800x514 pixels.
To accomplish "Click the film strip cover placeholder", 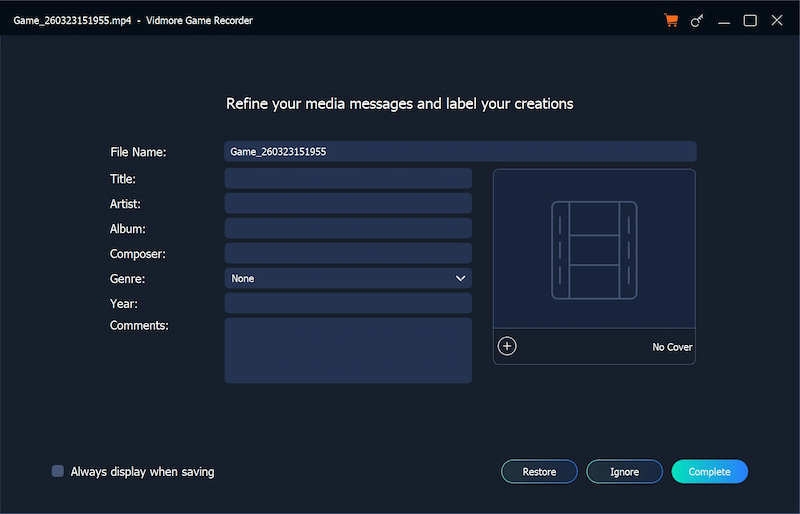I will [594, 250].
